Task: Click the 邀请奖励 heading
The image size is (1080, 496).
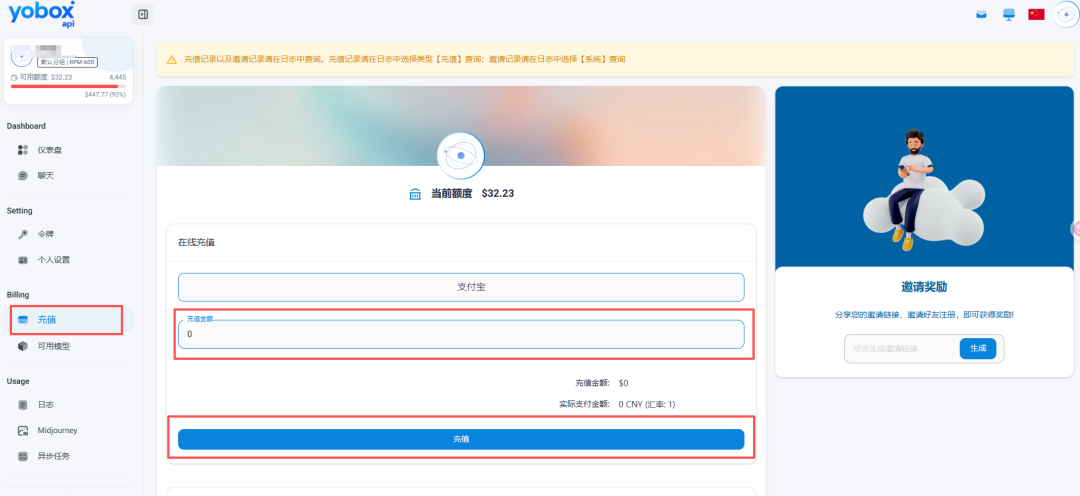Action: (x=924, y=287)
